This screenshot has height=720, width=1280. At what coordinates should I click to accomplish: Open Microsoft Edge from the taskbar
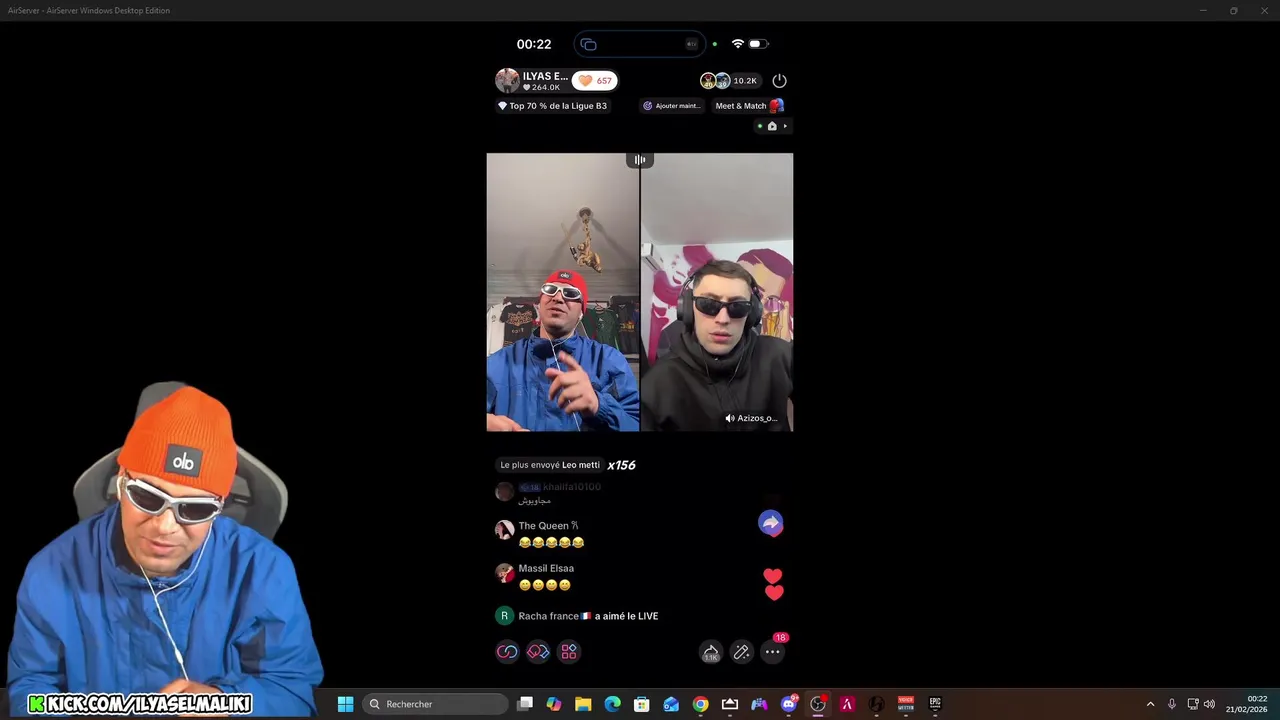click(612, 704)
